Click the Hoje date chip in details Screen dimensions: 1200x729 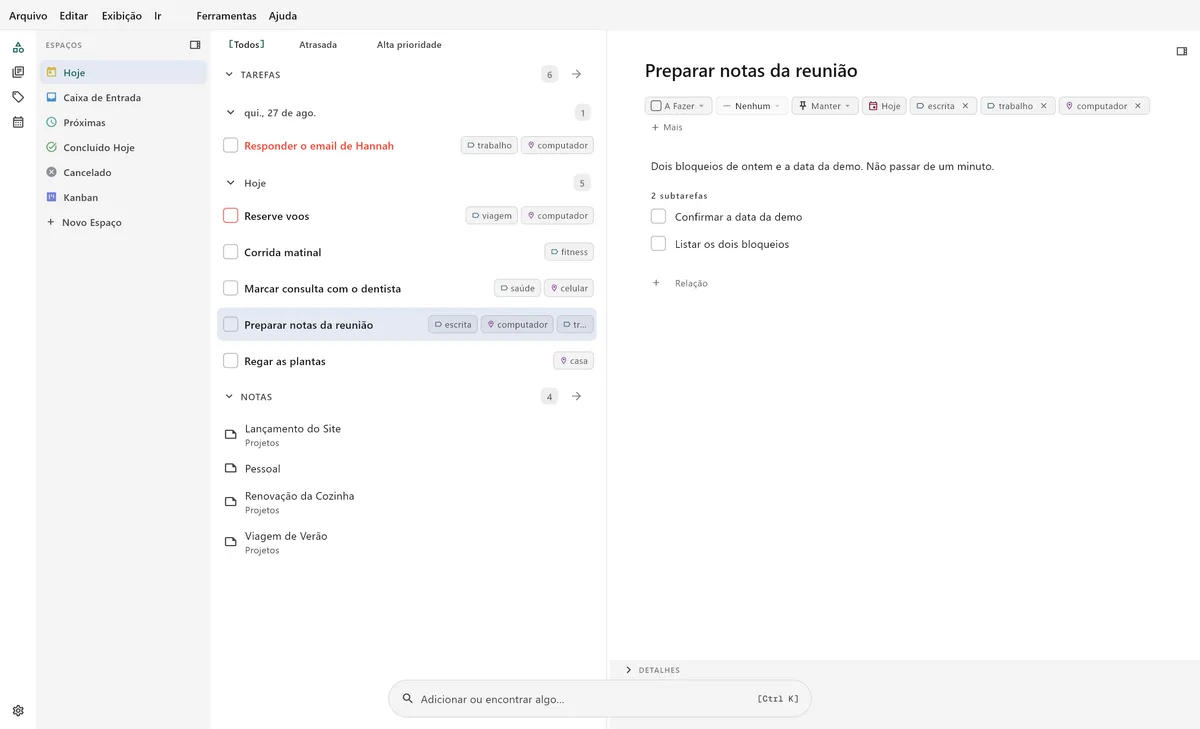click(884, 106)
